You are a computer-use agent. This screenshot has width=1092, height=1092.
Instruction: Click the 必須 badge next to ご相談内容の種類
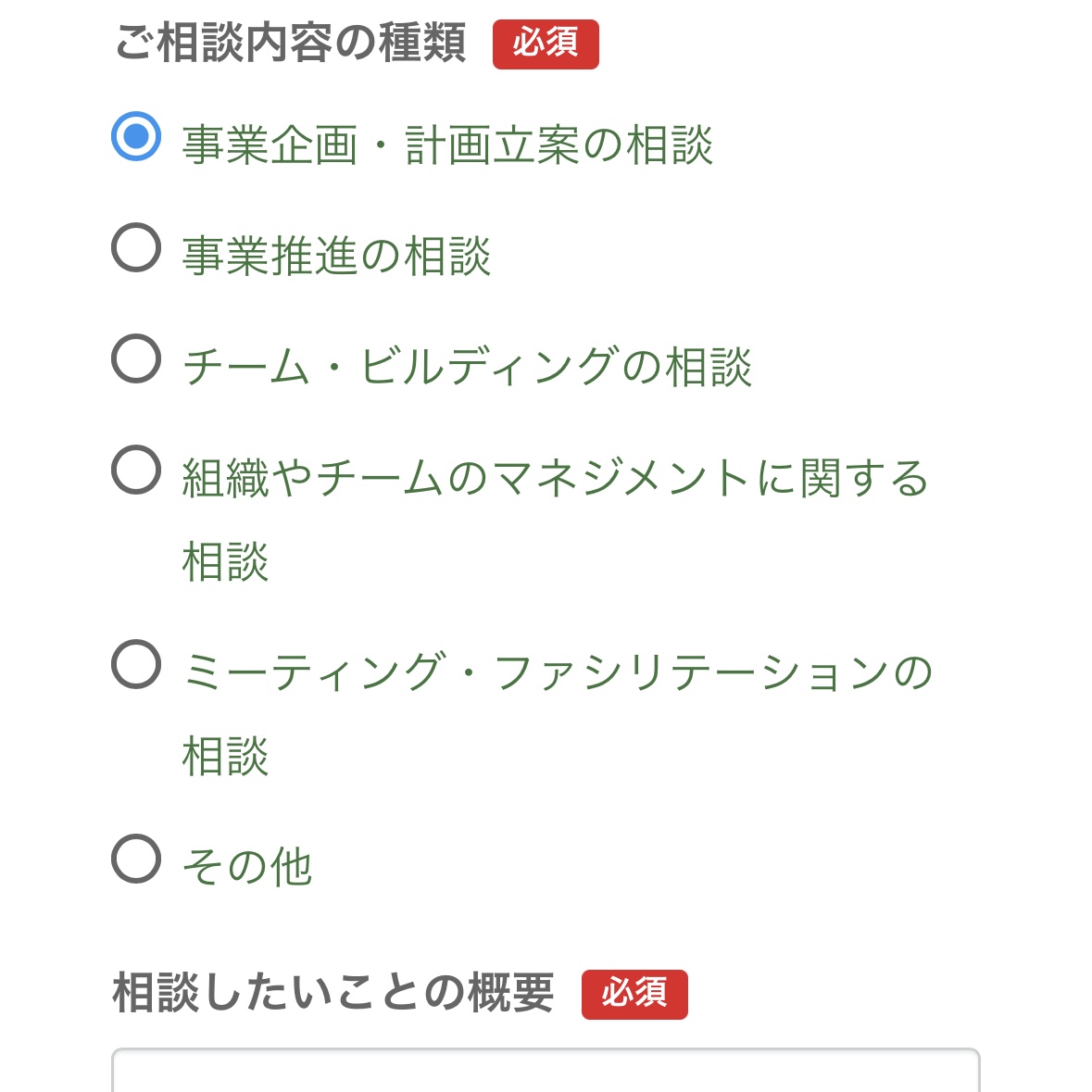coord(546,44)
